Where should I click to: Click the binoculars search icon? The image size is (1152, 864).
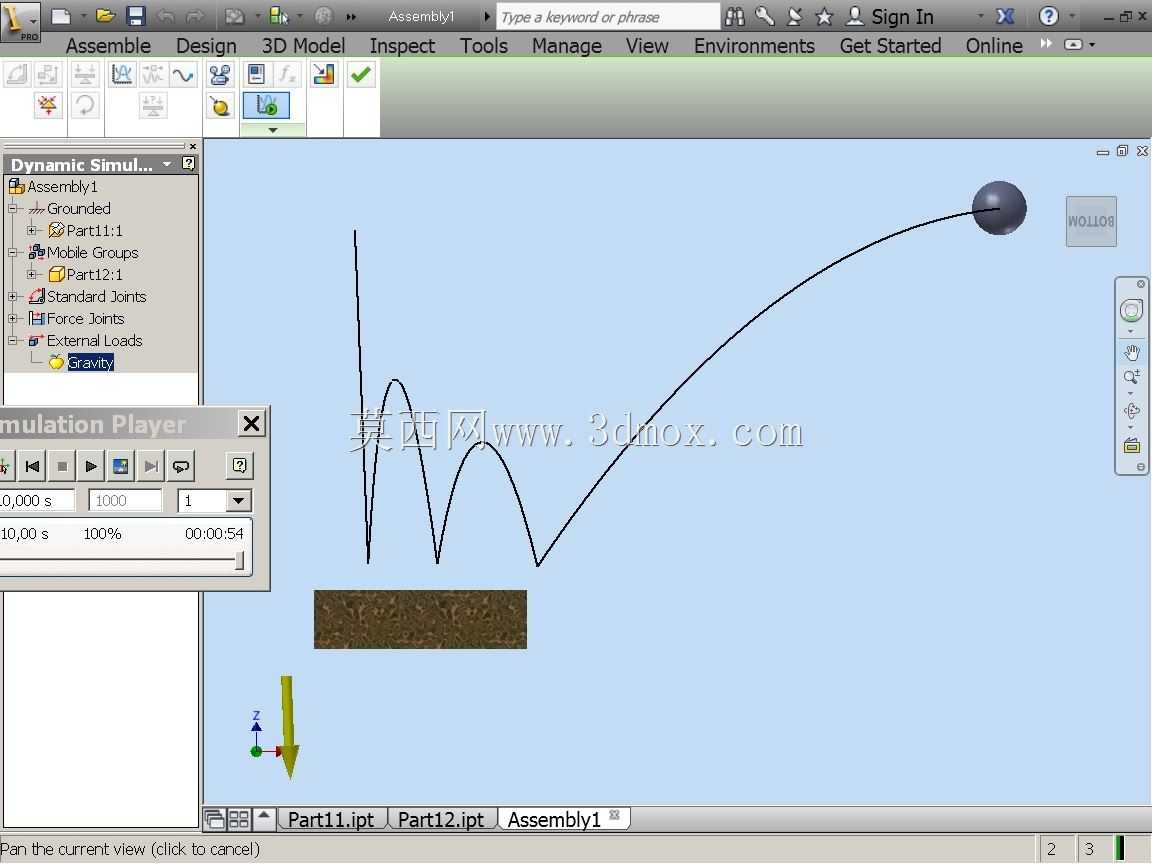pyautogui.click(x=734, y=16)
